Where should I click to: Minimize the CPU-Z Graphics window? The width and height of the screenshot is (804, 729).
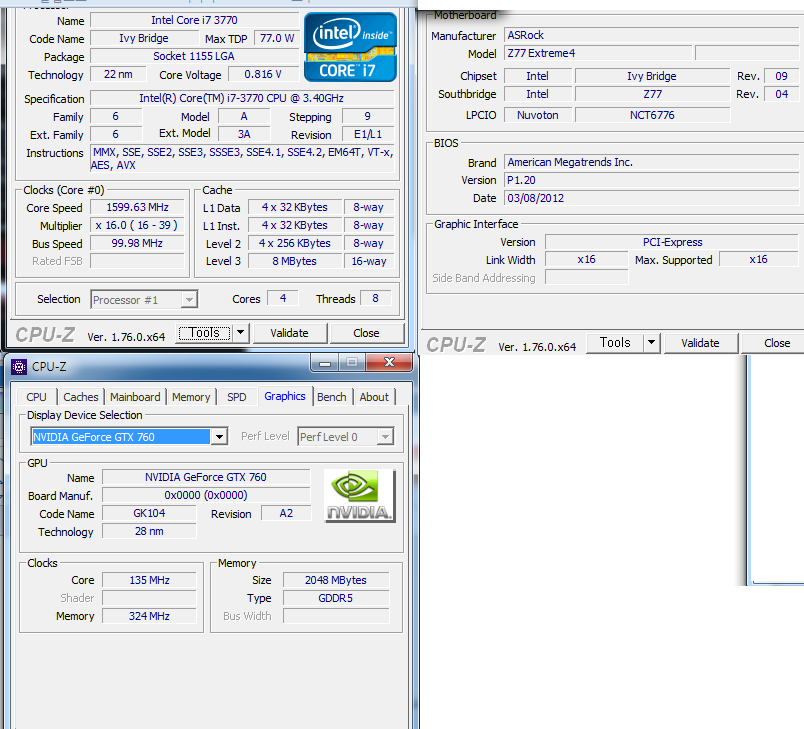(324, 363)
